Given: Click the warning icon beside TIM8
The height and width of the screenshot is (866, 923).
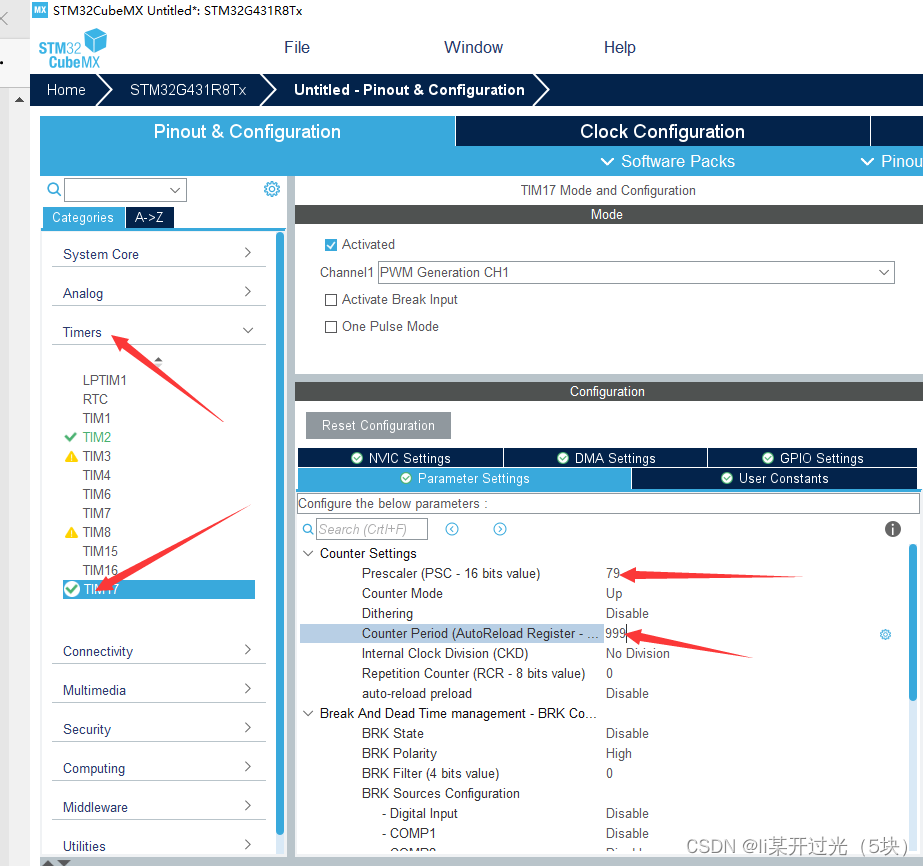Looking at the screenshot, I should pos(71,532).
